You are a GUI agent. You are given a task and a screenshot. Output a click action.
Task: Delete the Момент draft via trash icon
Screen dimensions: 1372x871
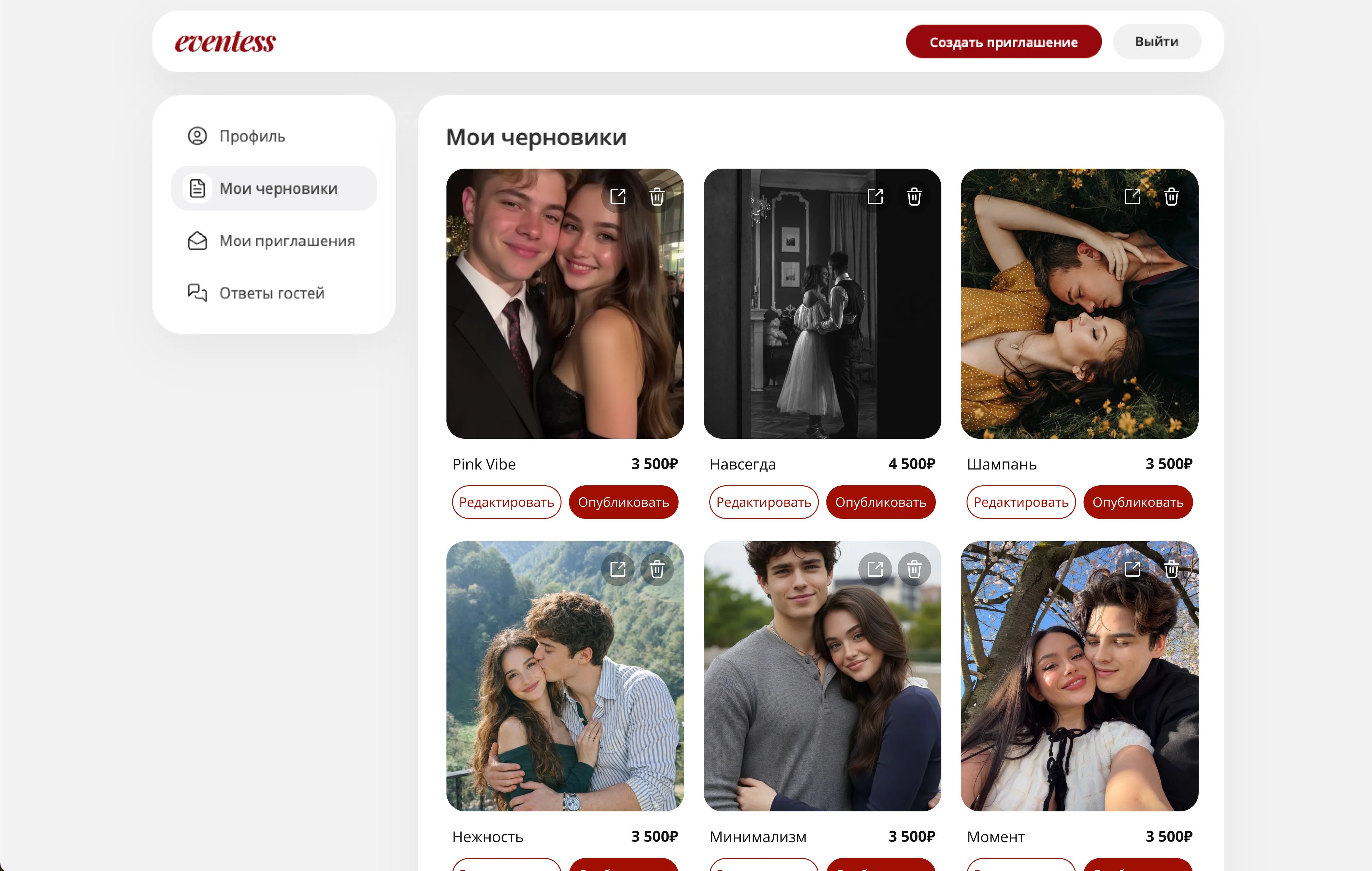(1171, 569)
